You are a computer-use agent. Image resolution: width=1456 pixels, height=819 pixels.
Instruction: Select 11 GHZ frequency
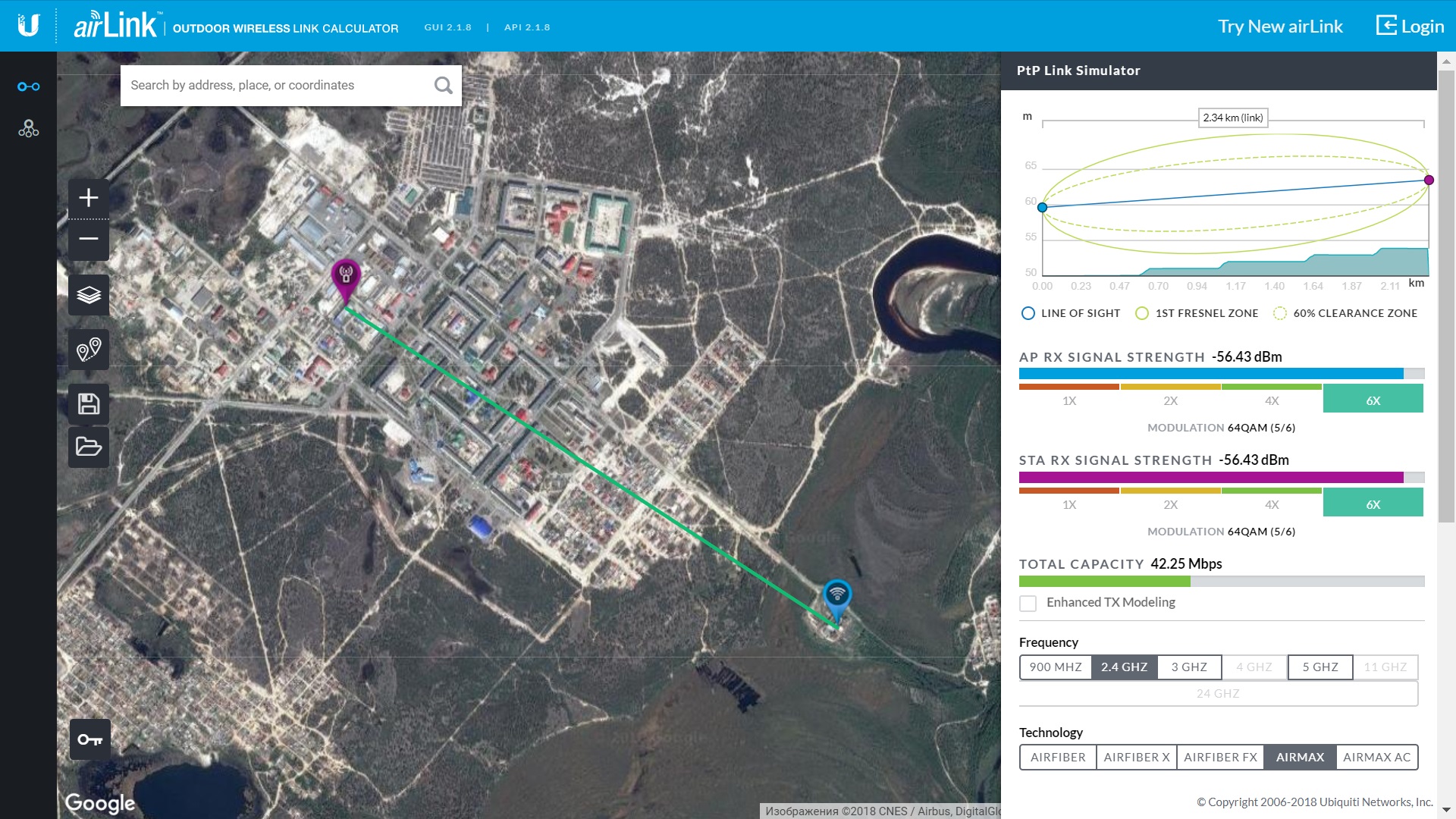tap(1385, 667)
